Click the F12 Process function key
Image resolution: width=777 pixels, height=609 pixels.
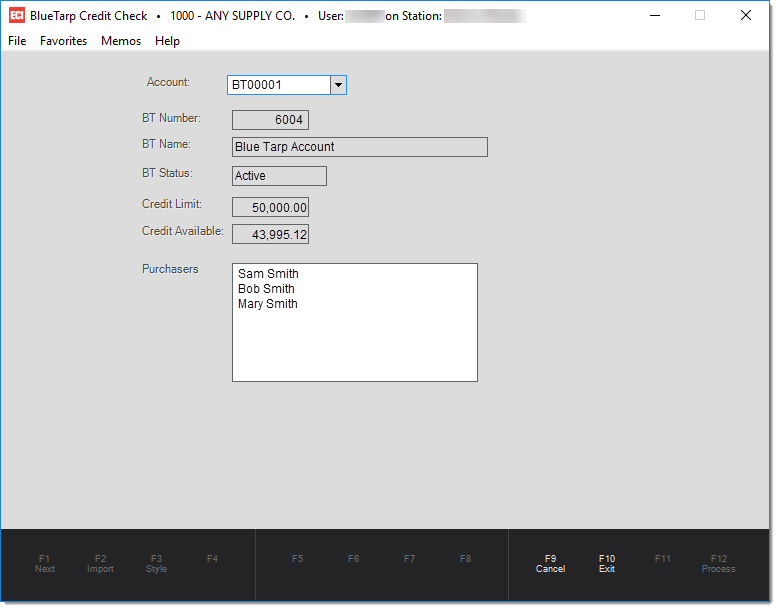719,564
